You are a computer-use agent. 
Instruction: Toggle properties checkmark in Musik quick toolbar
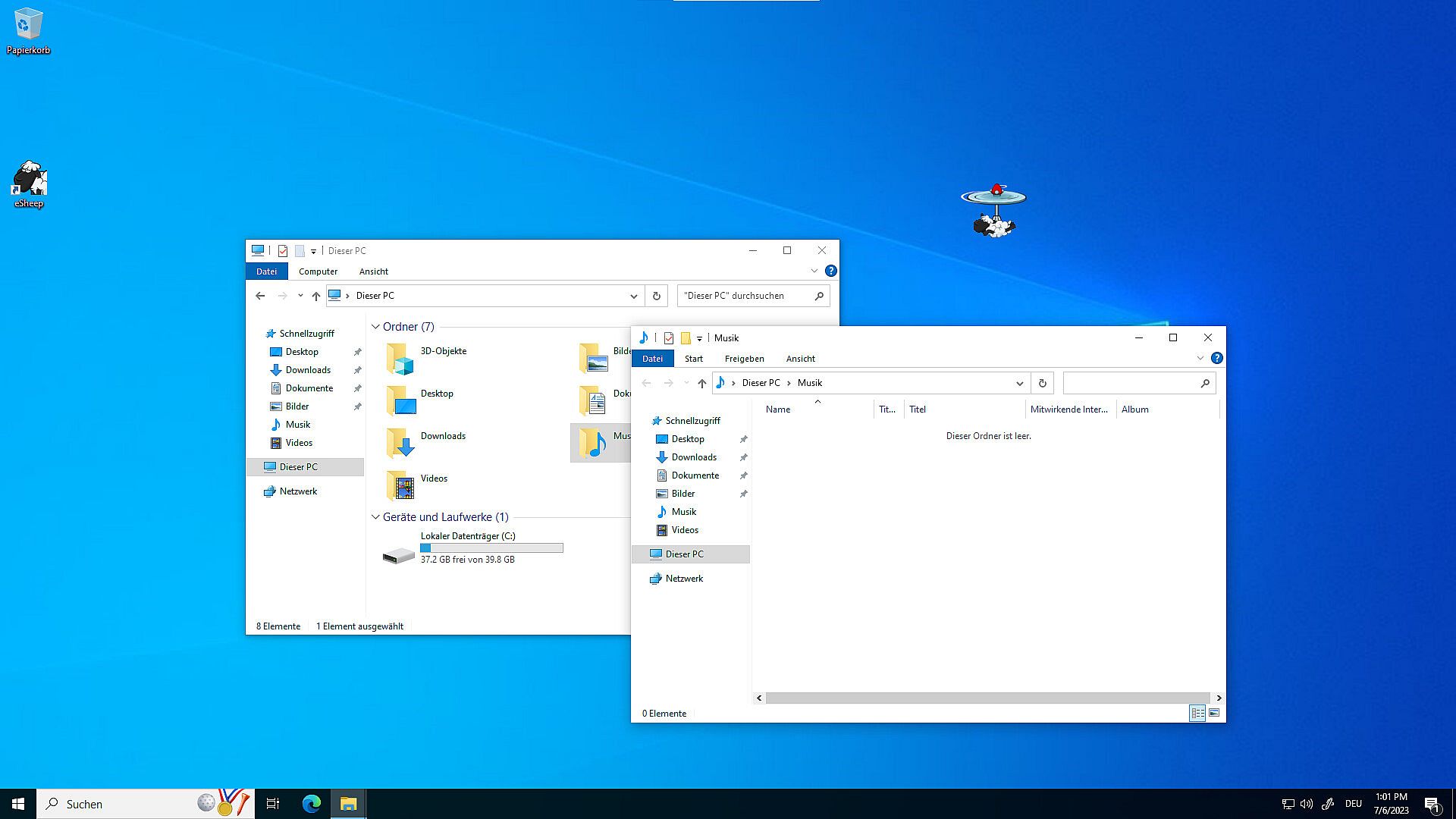pyautogui.click(x=668, y=338)
